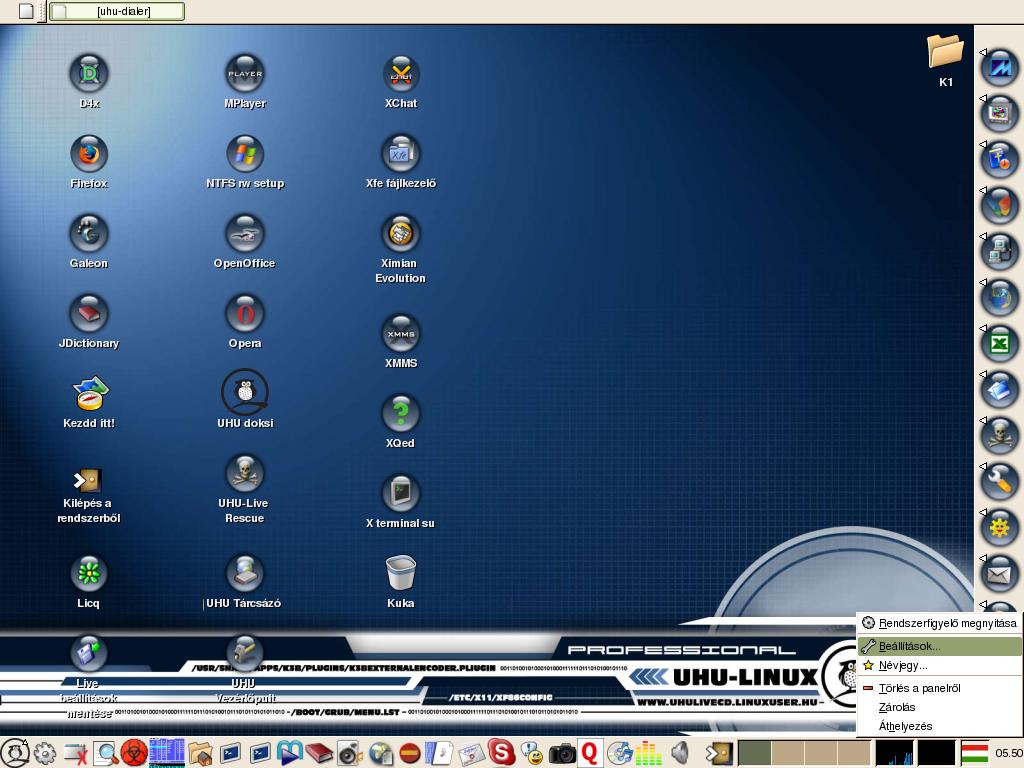The width and height of the screenshot is (1024, 768).
Task: Choose Áthelyezés in the context menu
Action: 940,726
